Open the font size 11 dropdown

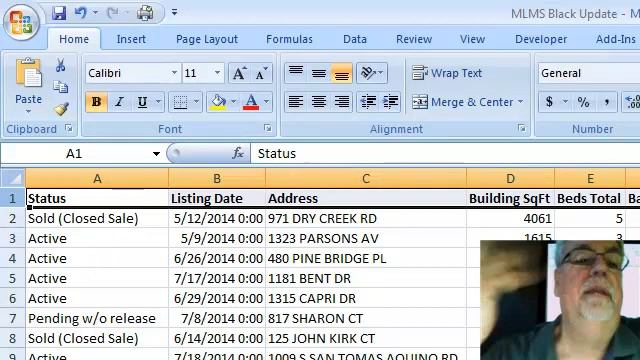(217, 73)
